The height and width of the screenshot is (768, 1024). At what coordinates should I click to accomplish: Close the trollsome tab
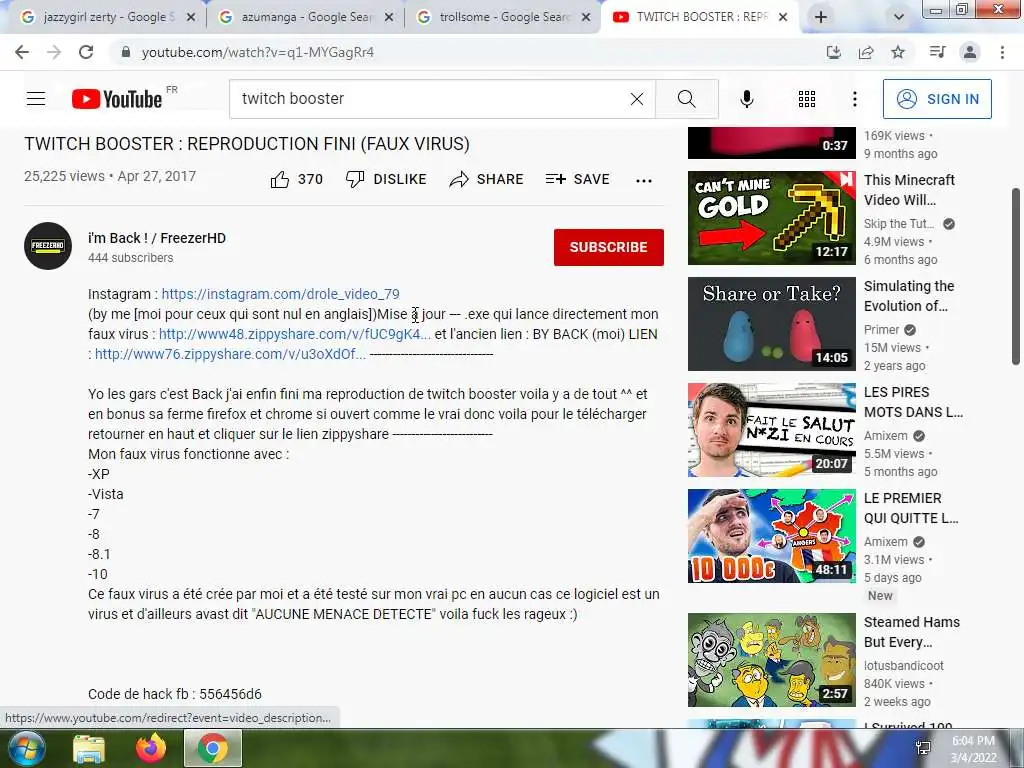click(586, 18)
